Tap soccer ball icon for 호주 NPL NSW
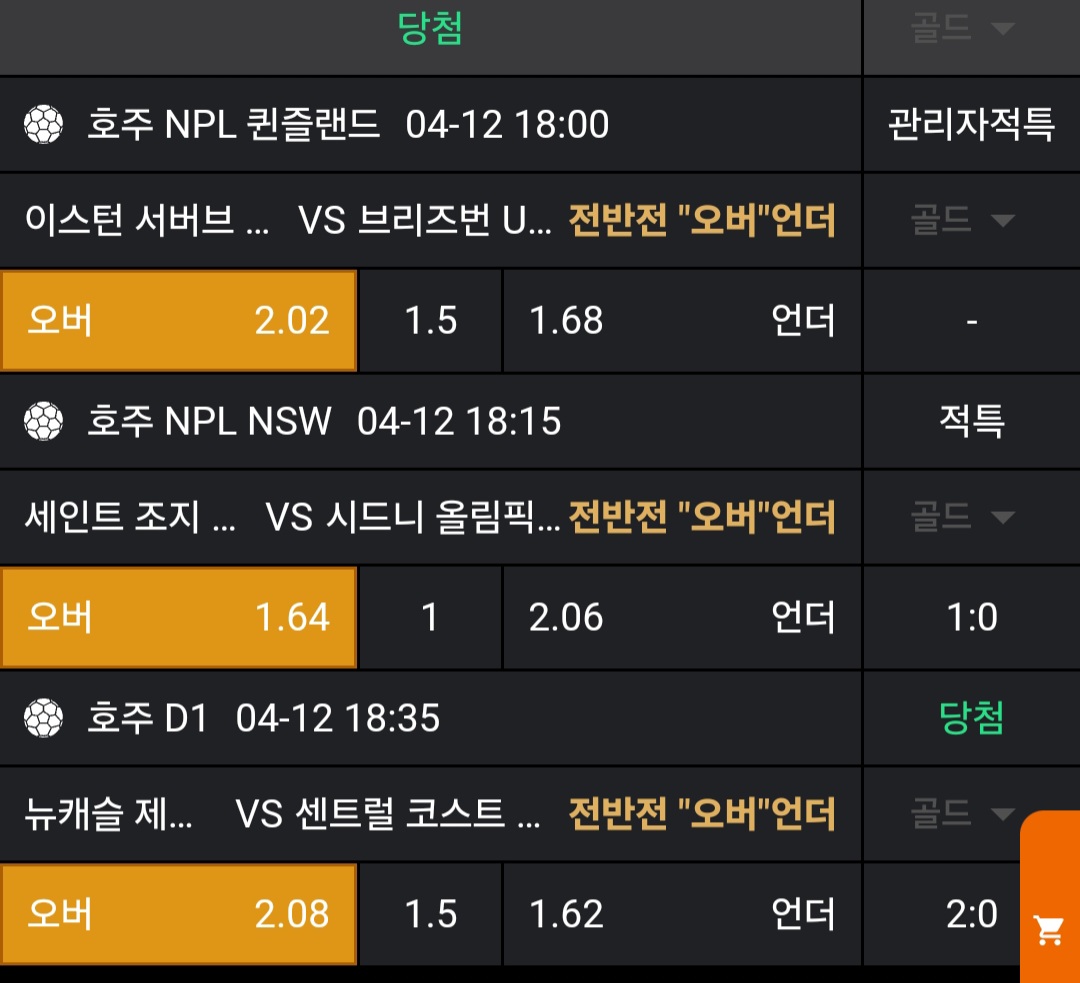This screenshot has height=983, width=1080. 43,422
